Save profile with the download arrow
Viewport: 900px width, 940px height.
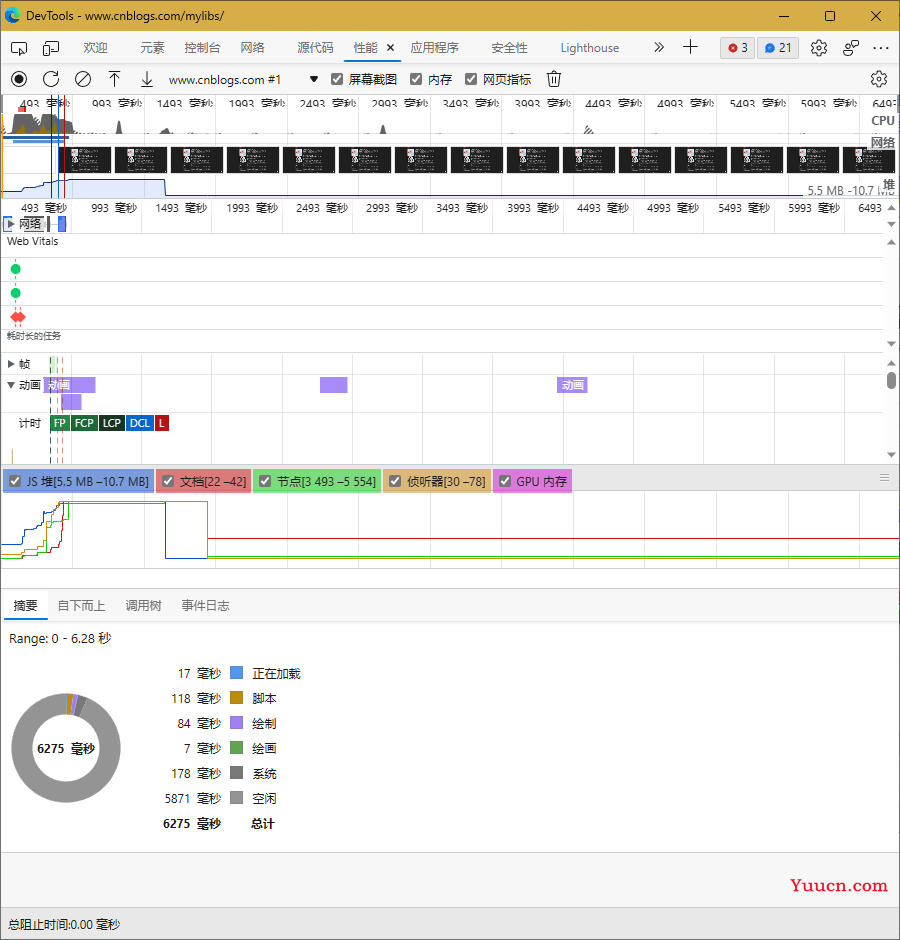[147, 79]
